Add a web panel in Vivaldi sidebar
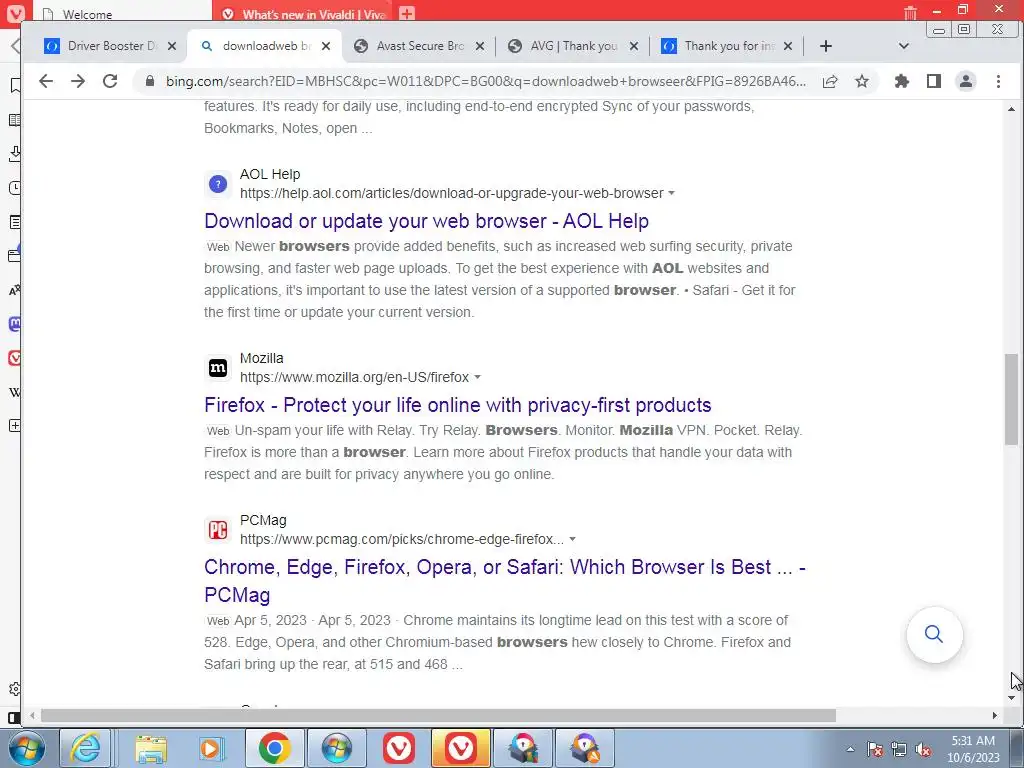Screen dimensions: 1024x768 point(14,426)
